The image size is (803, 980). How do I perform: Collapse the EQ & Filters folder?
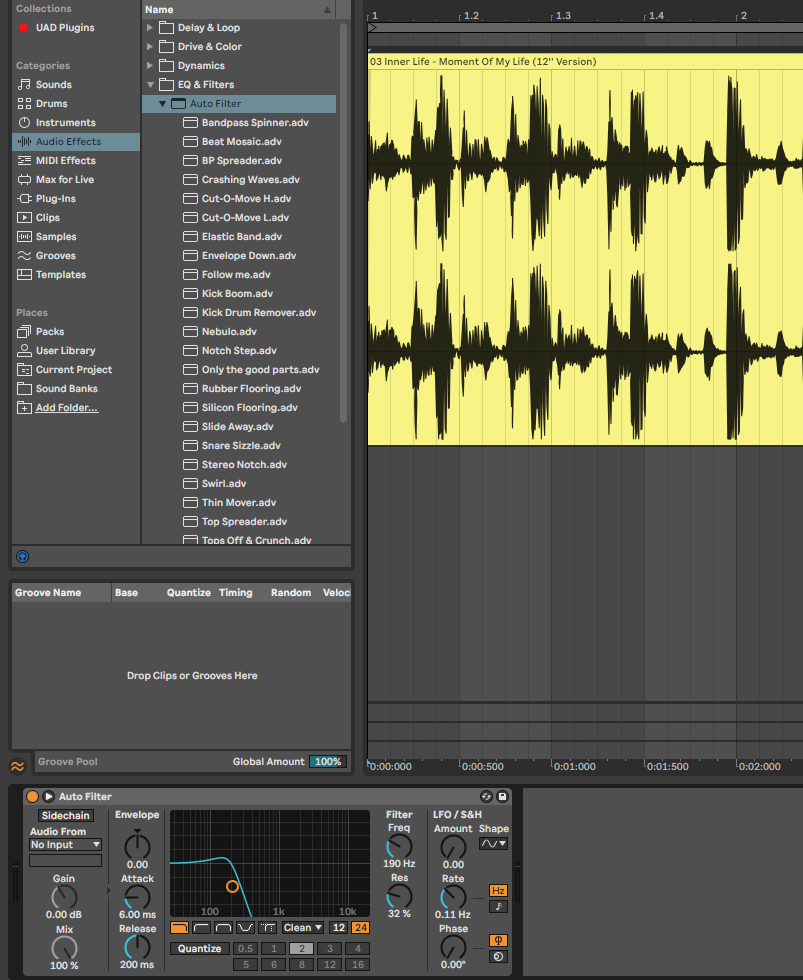150,84
